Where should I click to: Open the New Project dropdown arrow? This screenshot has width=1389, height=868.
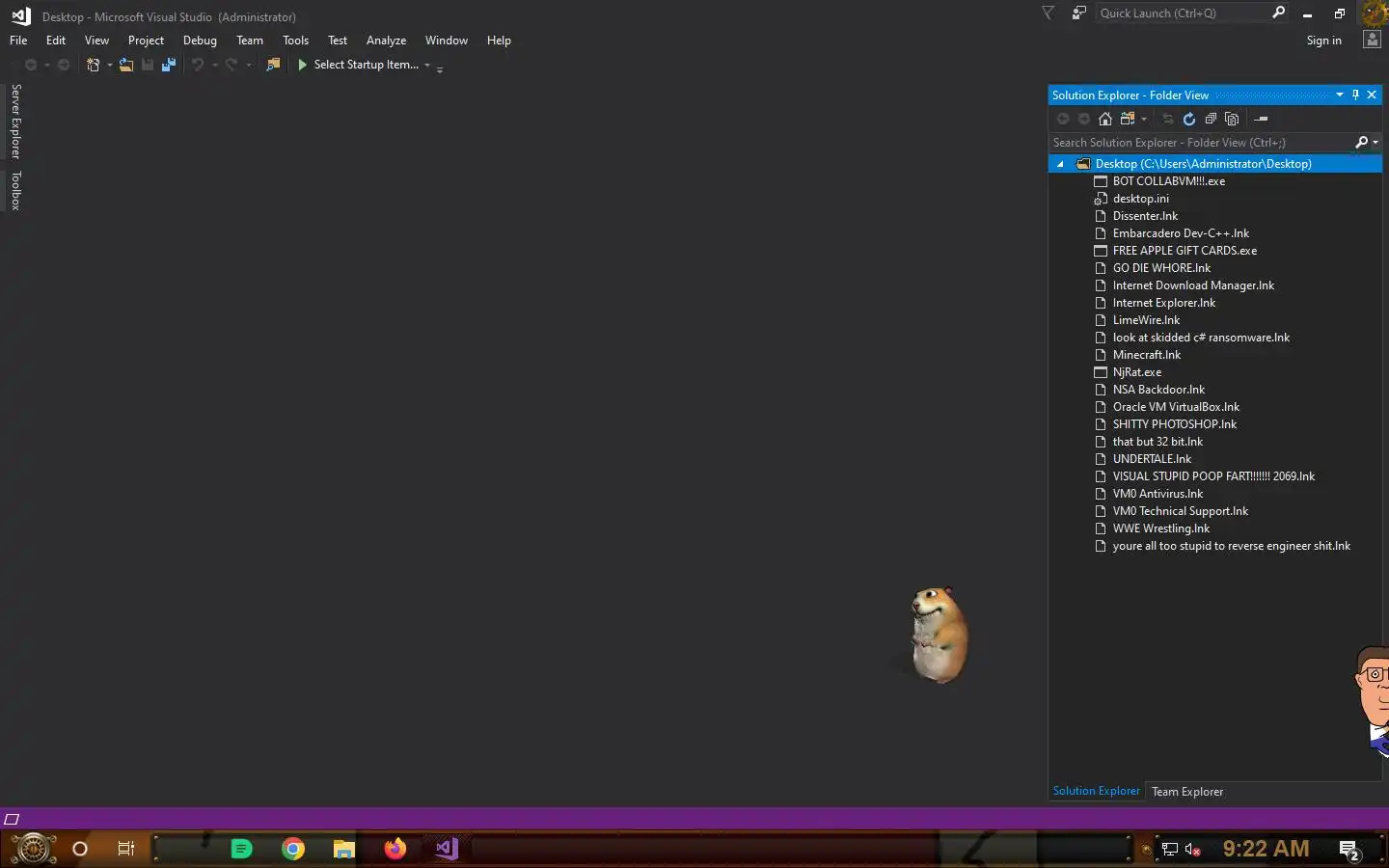coord(109,65)
